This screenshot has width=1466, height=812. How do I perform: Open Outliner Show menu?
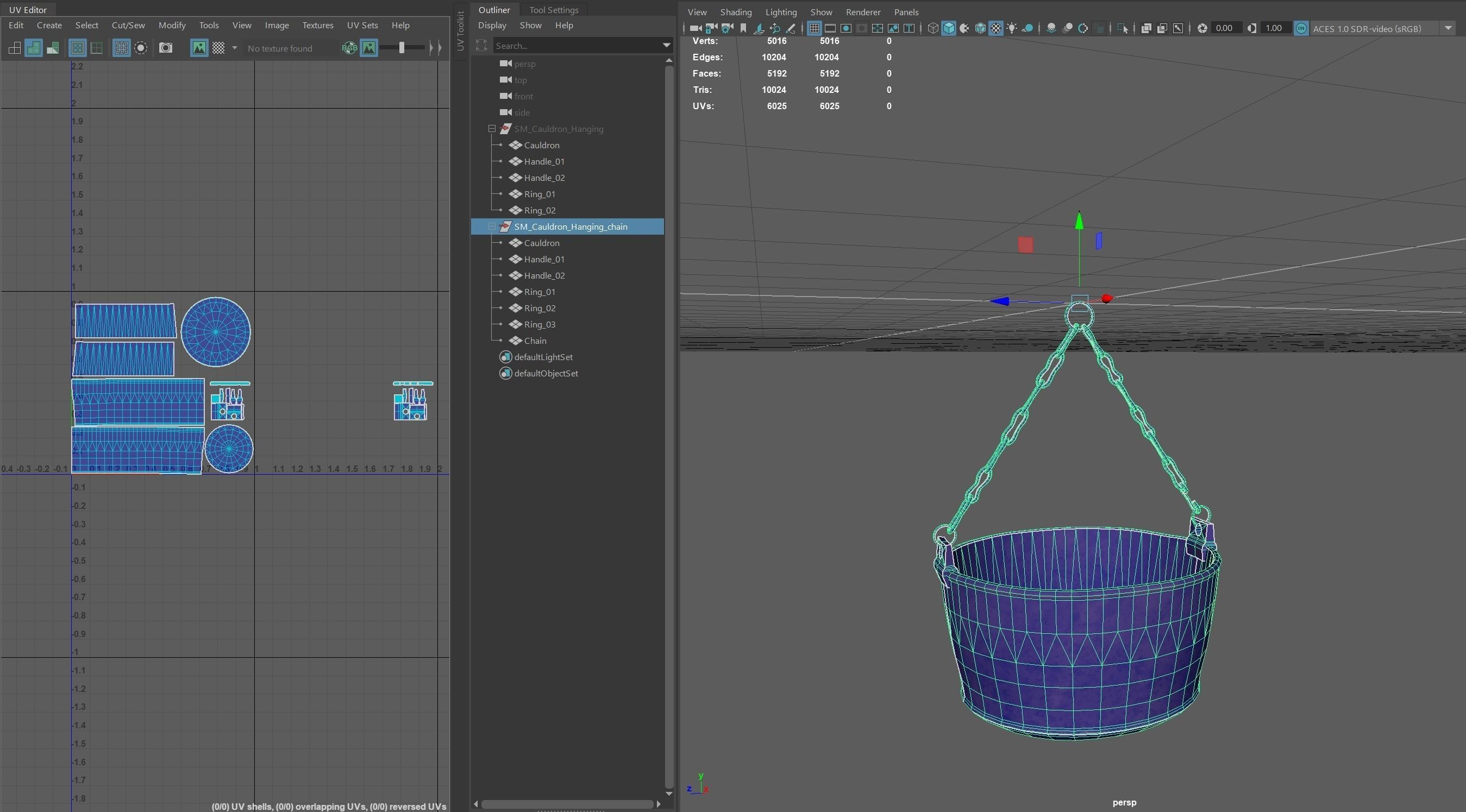coord(530,25)
